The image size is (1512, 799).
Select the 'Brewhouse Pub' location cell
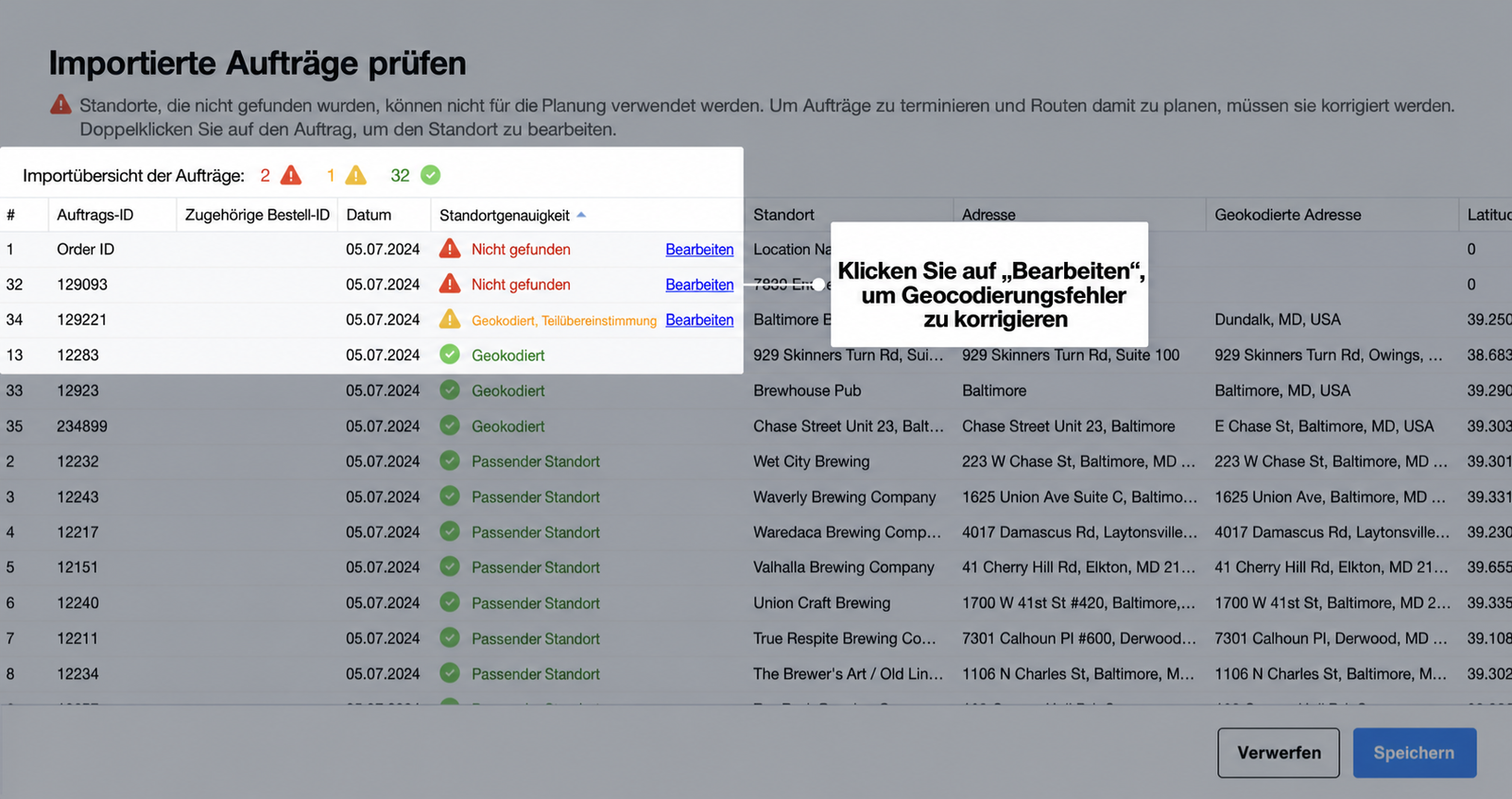[x=807, y=391]
